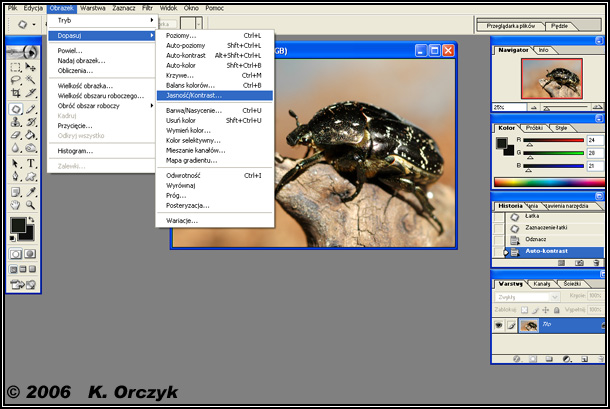This screenshot has height=409, width=610.
Task: Choose Jasność/Kontrast menu entry
Action: click(195, 95)
